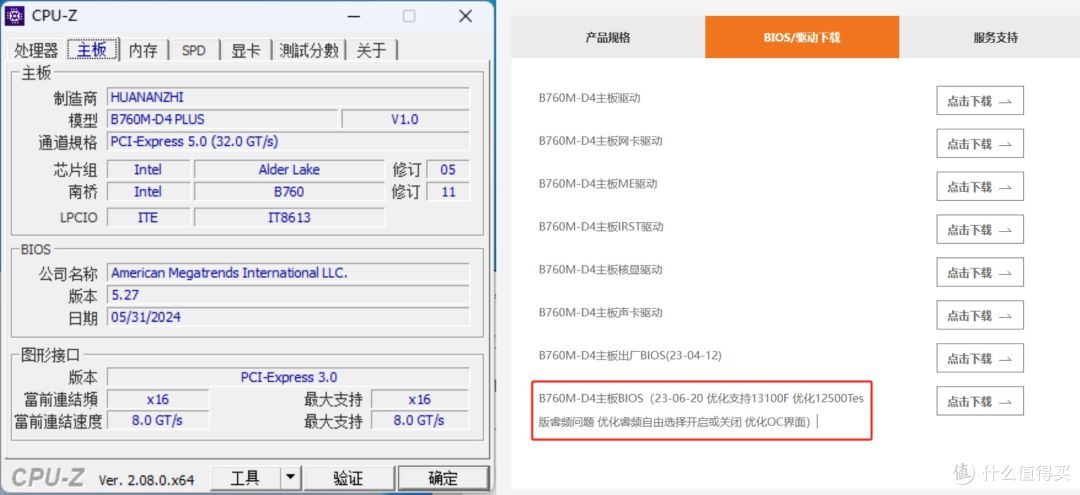
Task: Click the model field B760M-D4 PLUS
Action: pyautogui.click(x=222, y=119)
